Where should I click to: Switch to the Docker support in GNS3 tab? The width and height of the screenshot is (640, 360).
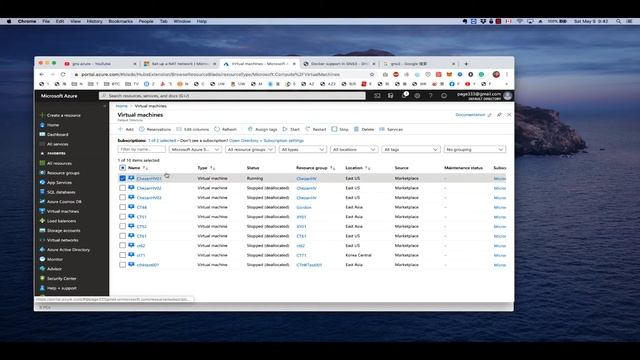pyautogui.click(x=340, y=64)
